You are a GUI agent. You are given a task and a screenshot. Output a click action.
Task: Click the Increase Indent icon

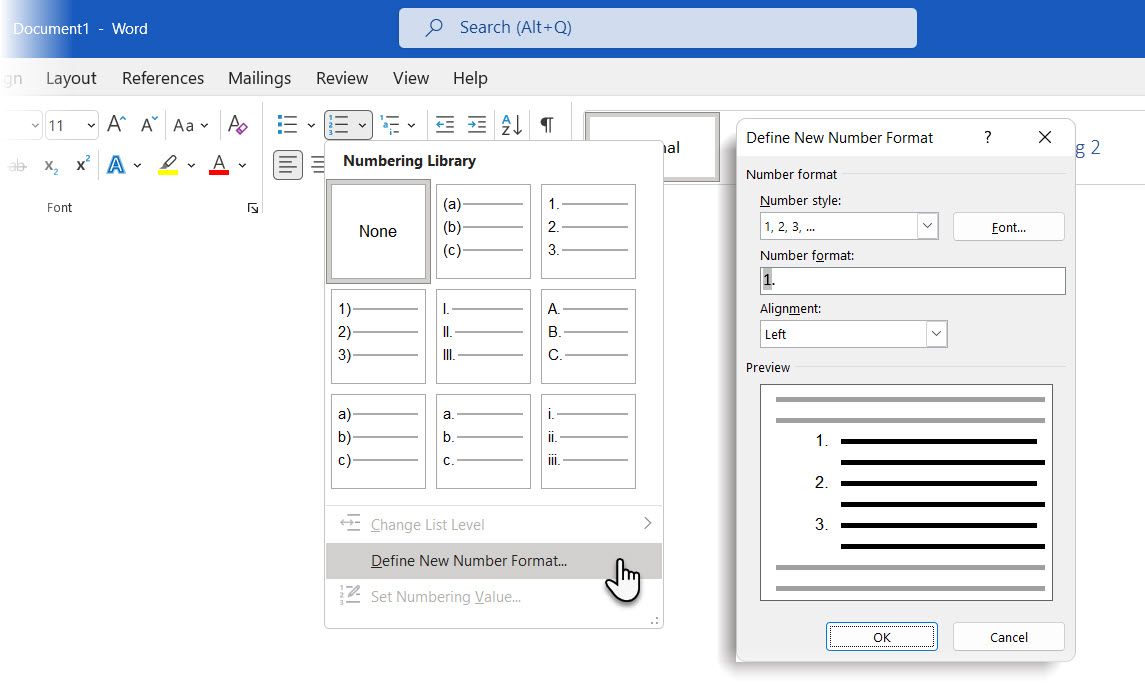(x=477, y=124)
